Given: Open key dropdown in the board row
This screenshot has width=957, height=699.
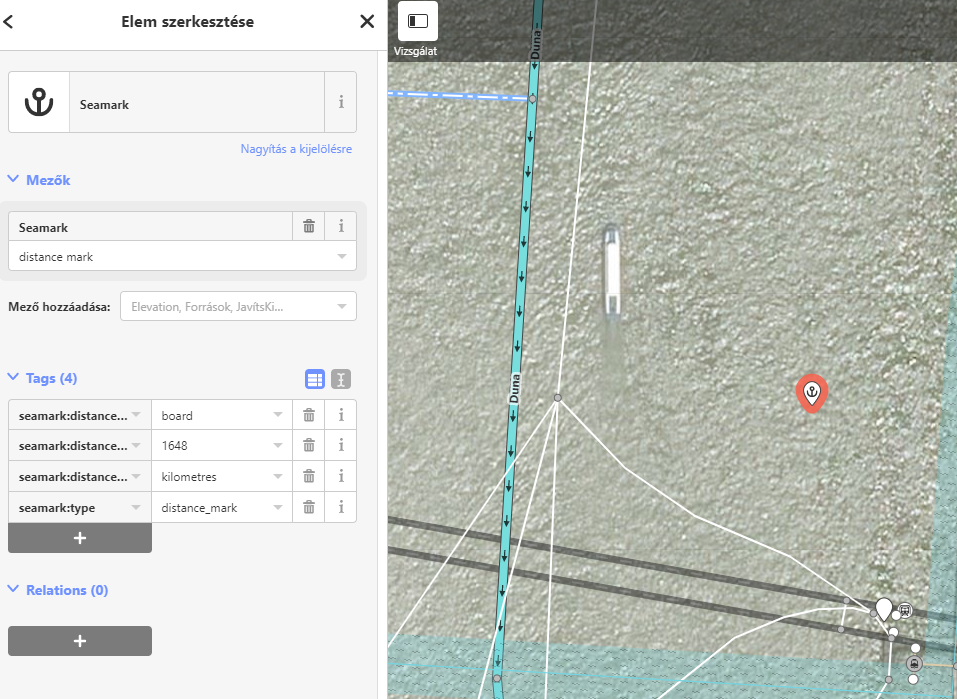Looking at the screenshot, I should point(136,415).
